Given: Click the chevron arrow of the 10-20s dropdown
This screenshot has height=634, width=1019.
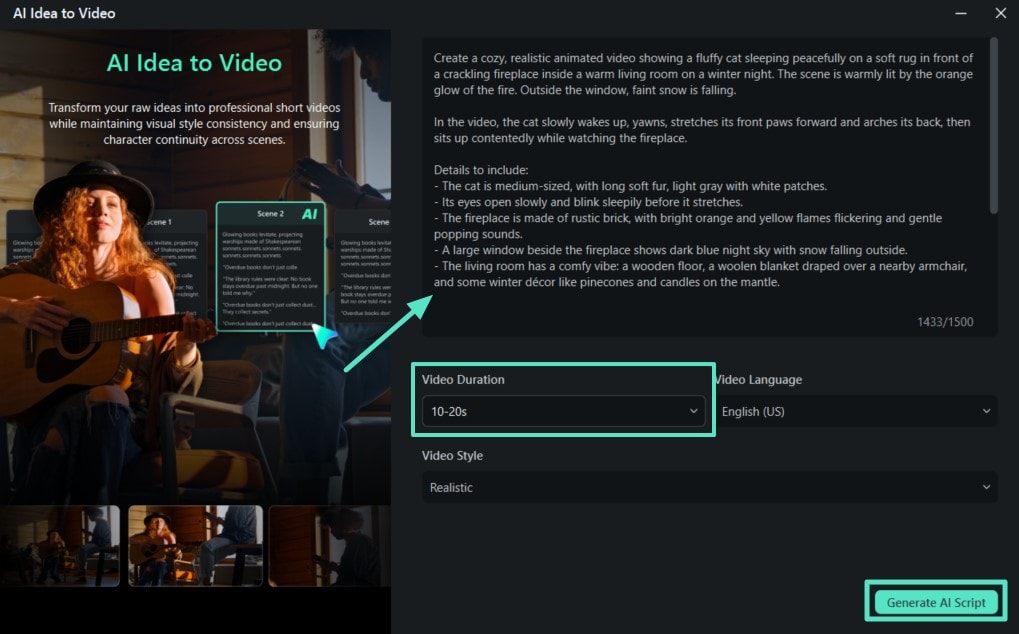Looking at the screenshot, I should (x=693, y=411).
